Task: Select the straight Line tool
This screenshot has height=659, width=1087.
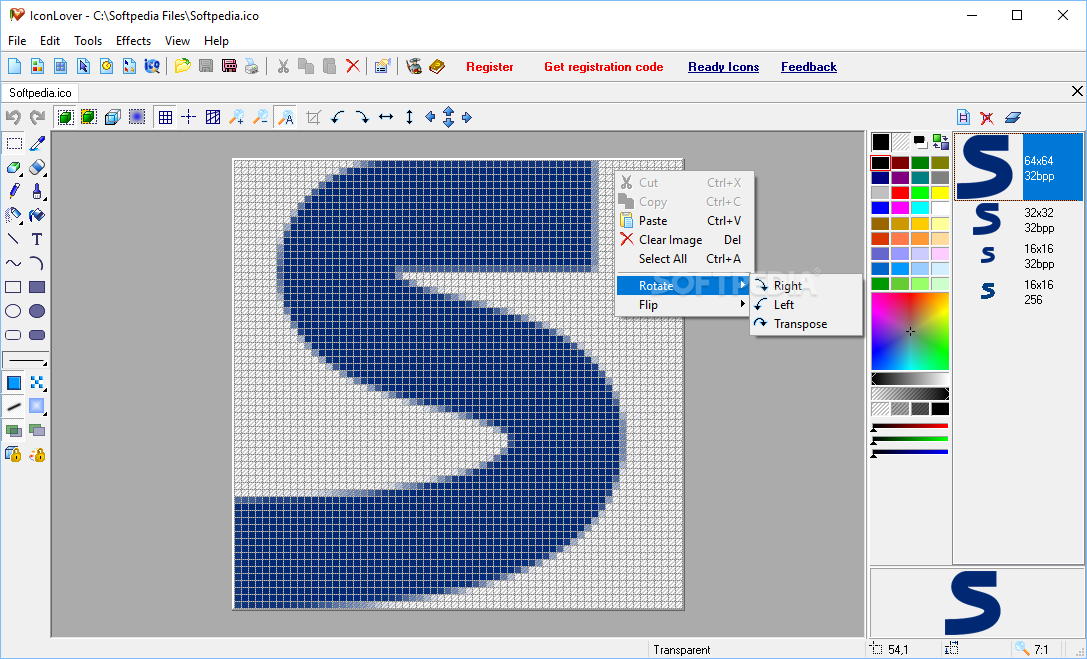Action: pos(14,239)
